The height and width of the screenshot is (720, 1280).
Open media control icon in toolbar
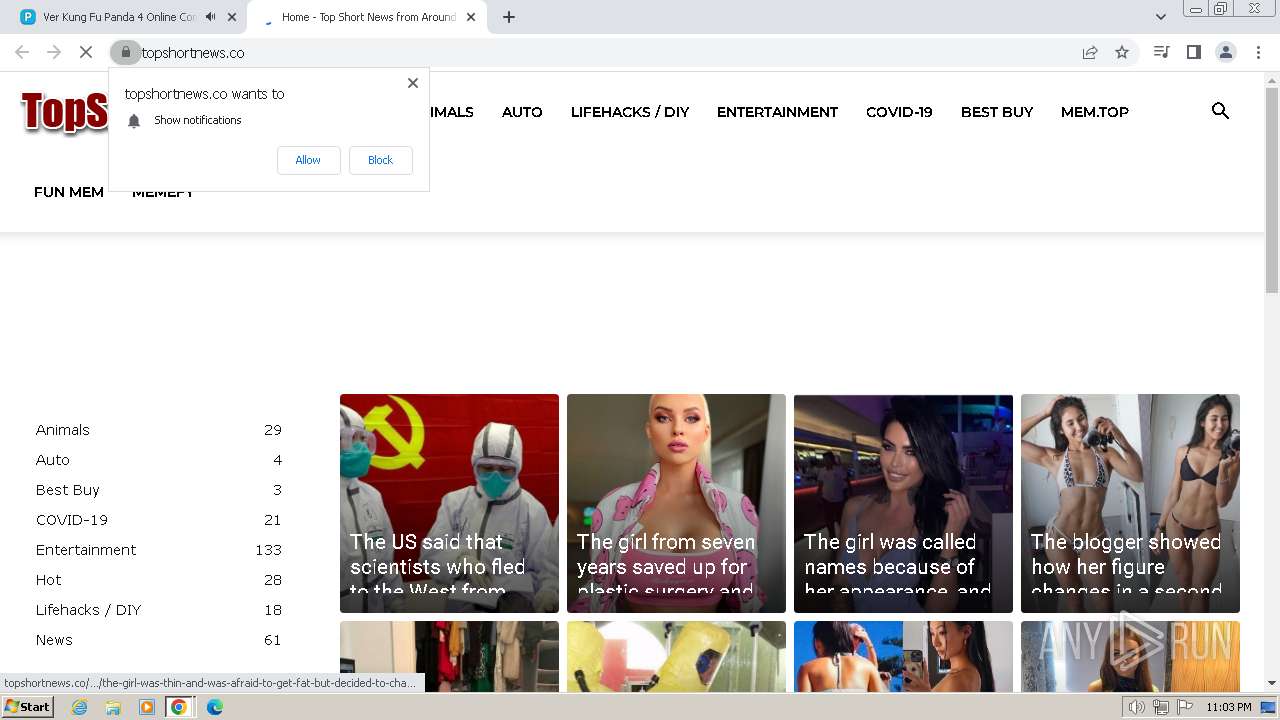pos(1161,52)
